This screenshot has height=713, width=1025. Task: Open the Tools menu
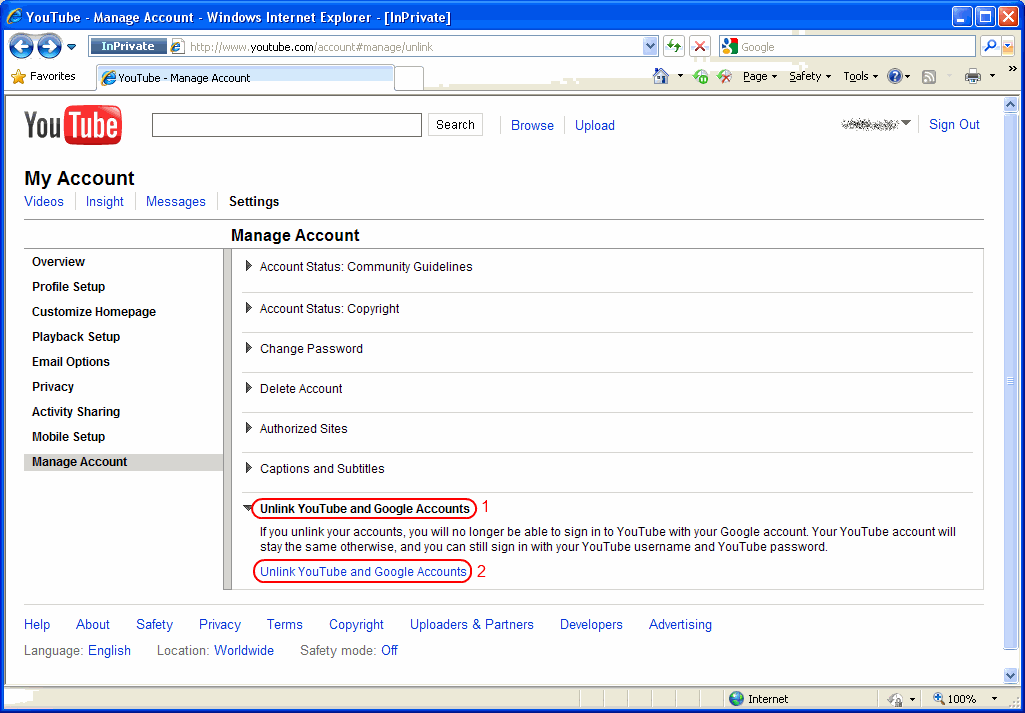coord(860,76)
